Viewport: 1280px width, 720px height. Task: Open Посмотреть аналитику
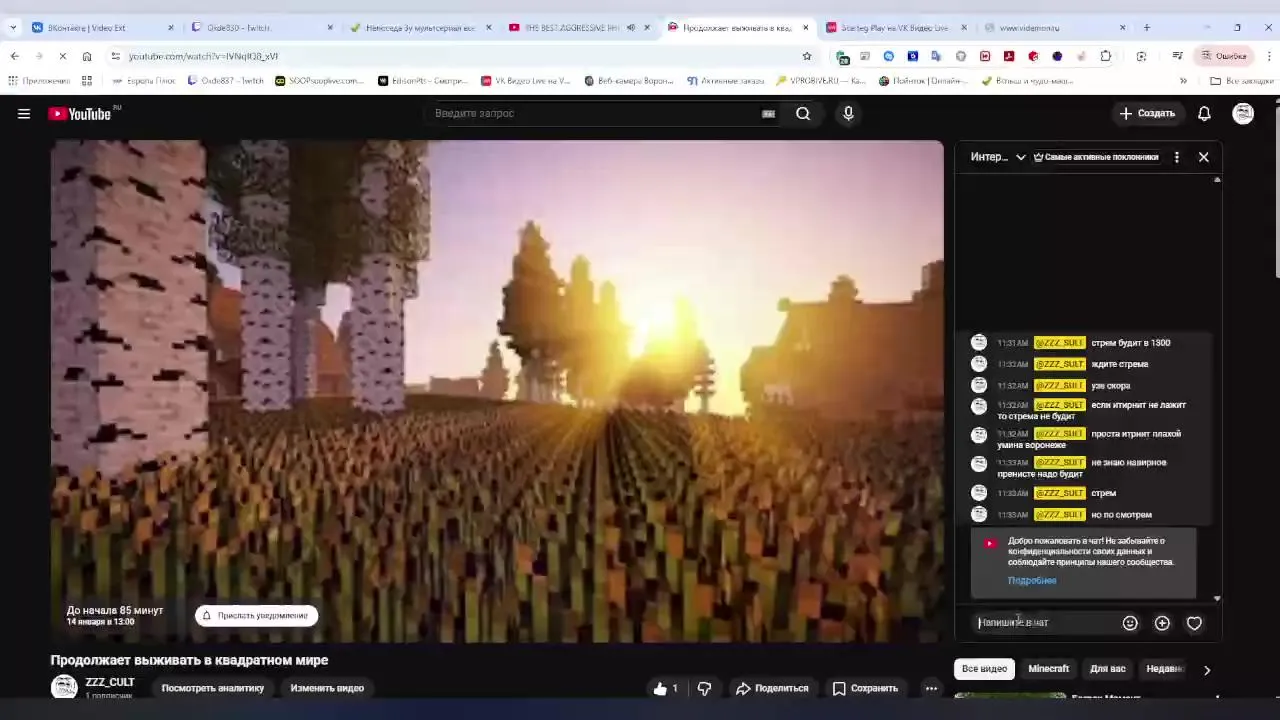(213, 688)
